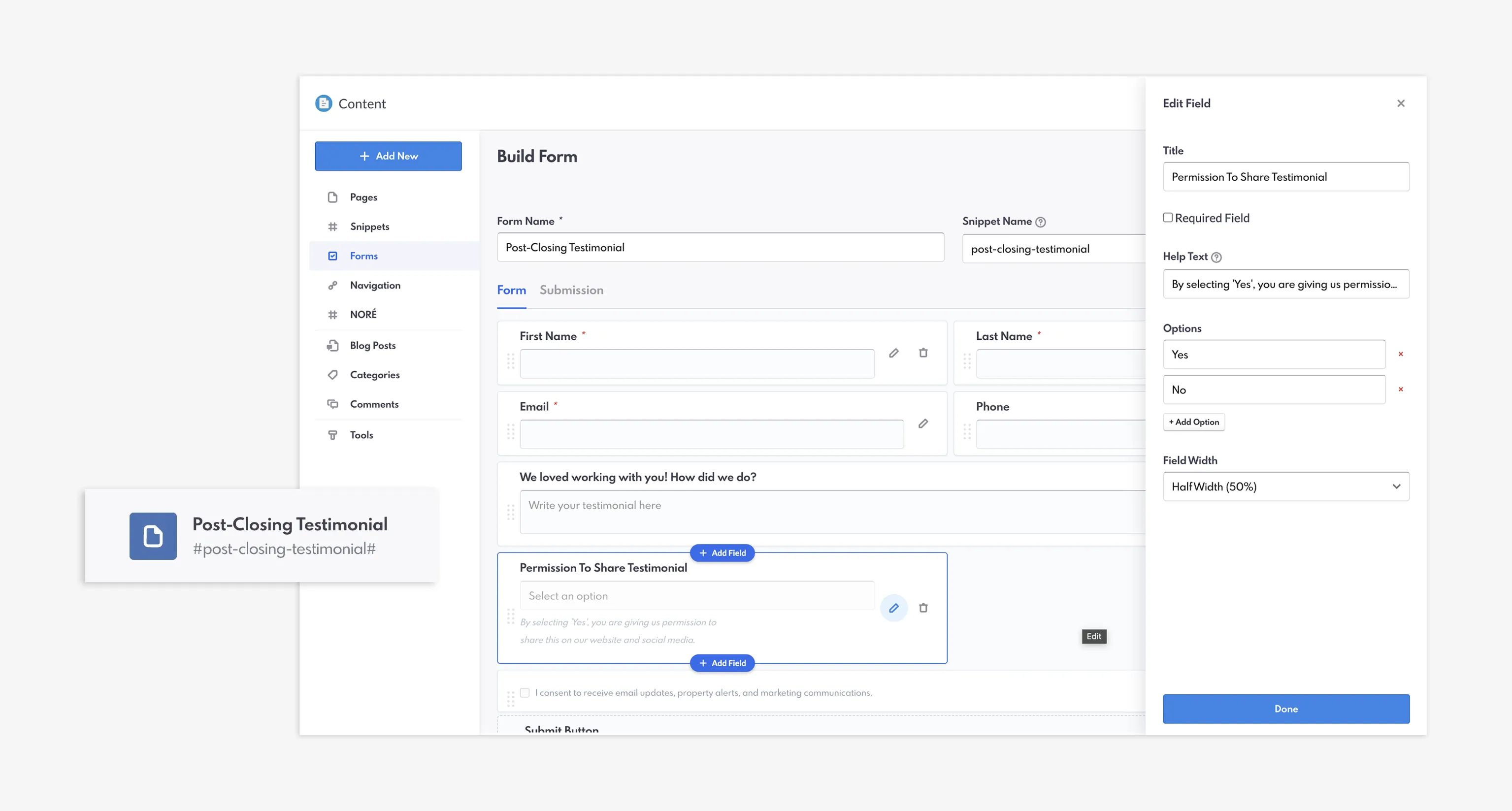Viewport: 1512px width, 811px height.
Task: Grab the First Name field drag handle
Action: 511,361
